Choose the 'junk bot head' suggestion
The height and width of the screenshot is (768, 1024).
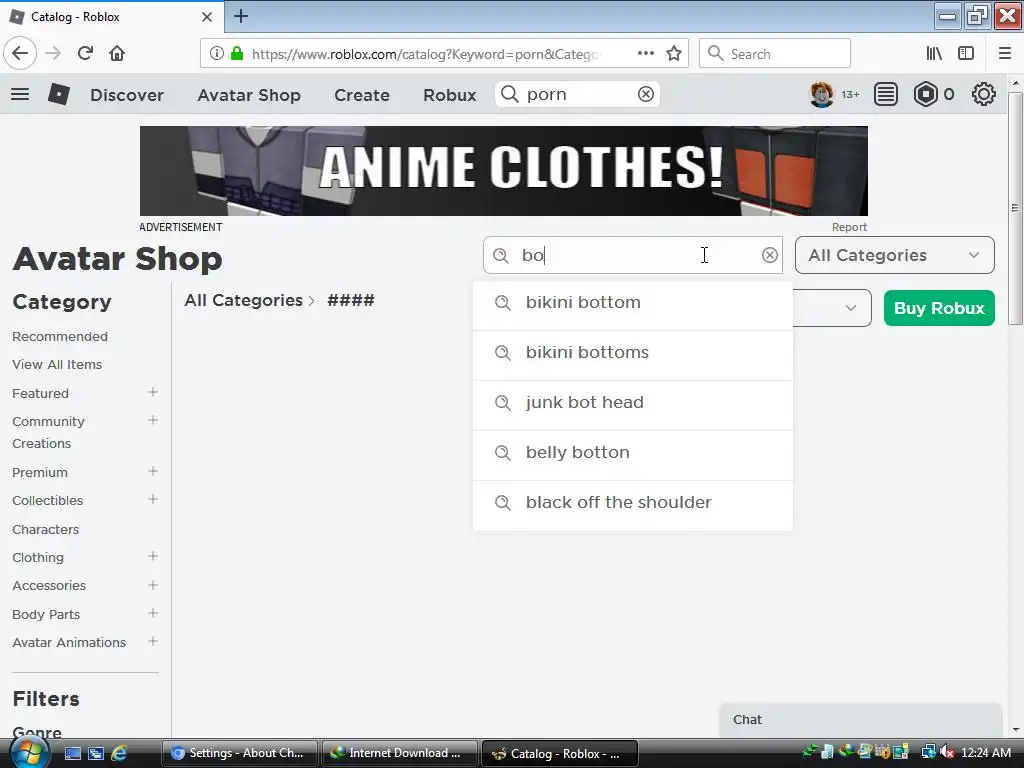(x=633, y=403)
